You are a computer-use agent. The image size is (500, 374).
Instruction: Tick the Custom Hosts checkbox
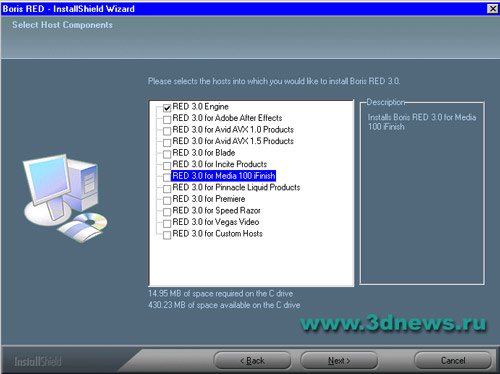[167, 235]
